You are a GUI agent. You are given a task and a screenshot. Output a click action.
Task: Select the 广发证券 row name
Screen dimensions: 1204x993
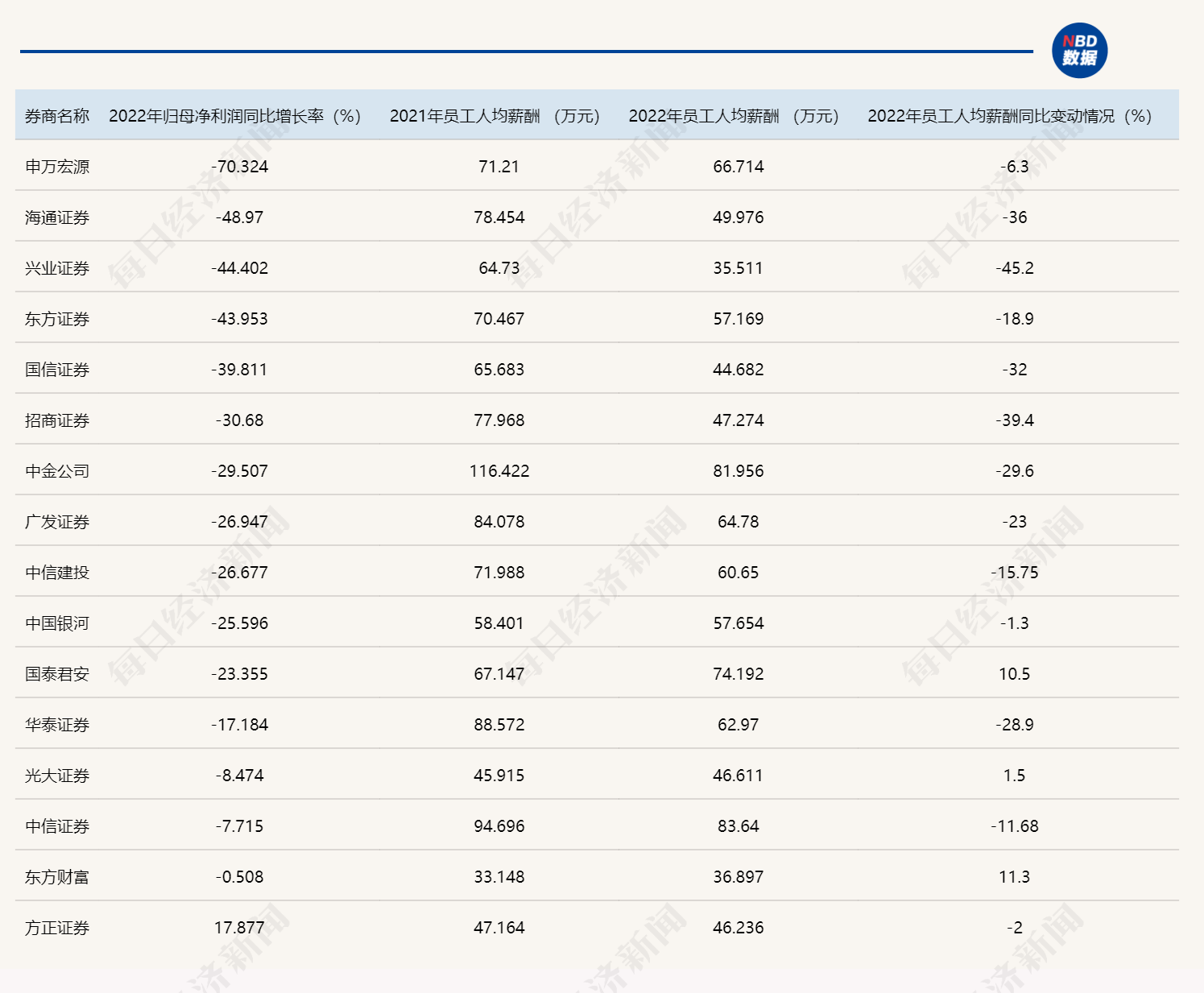(x=57, y=522)
